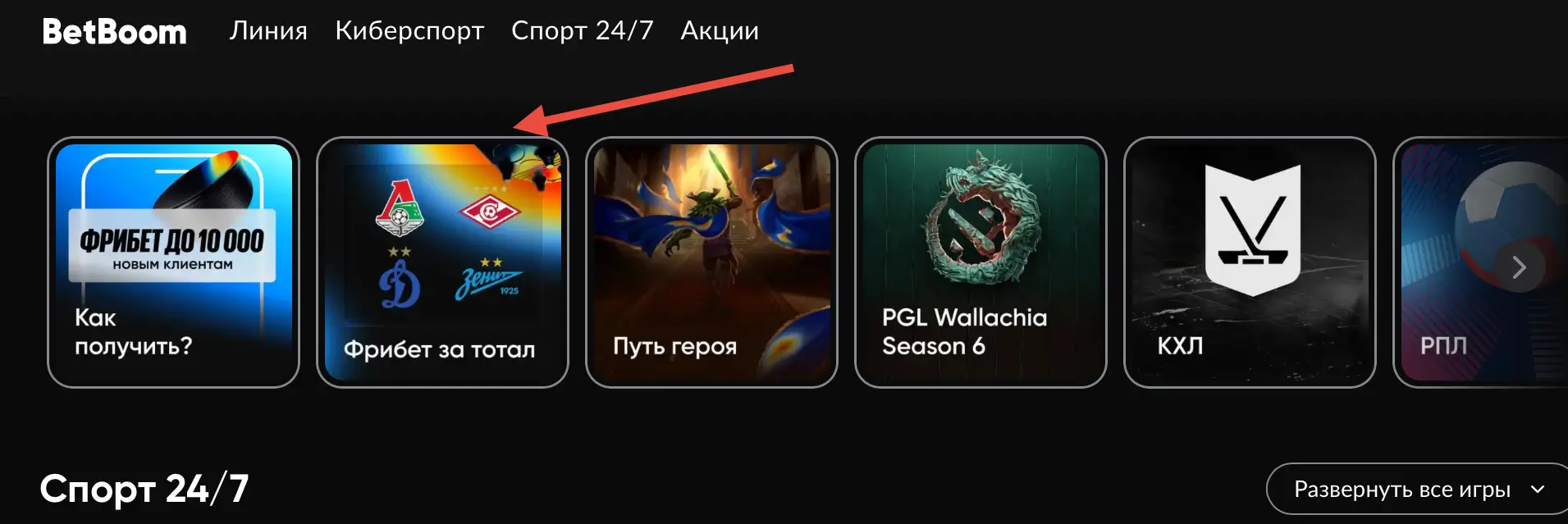Screen dimensions: 1568x524
Task: Click the chevron in Развернуть все игры button
Action: 1538,490
